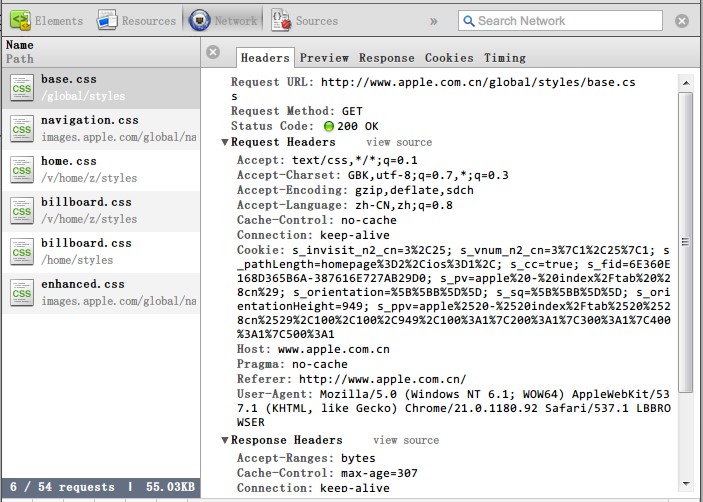Select billboard.css under /v/home/z/styles
The image size is (703, 502).
pyautogui.click(x=101, y=211)
